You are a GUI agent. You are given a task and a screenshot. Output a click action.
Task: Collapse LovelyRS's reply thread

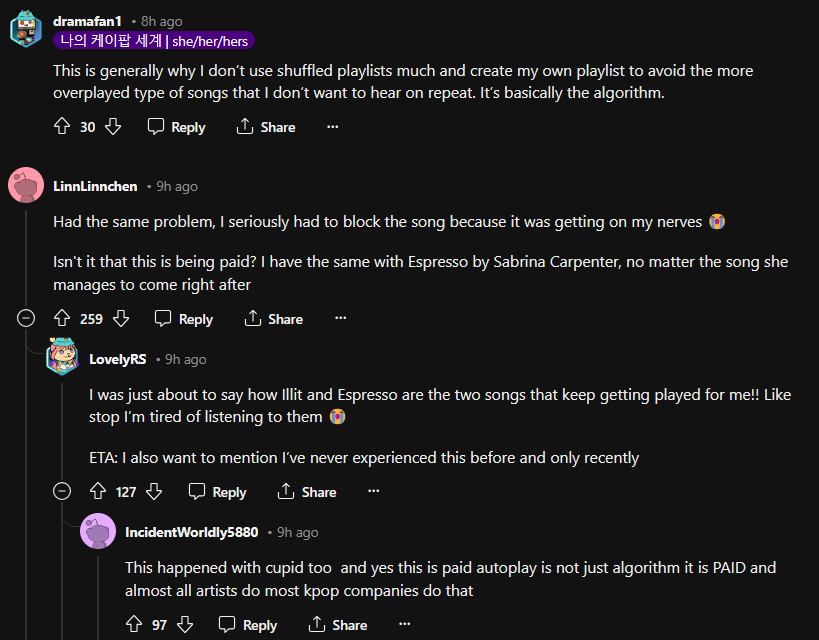pos(62,492)
